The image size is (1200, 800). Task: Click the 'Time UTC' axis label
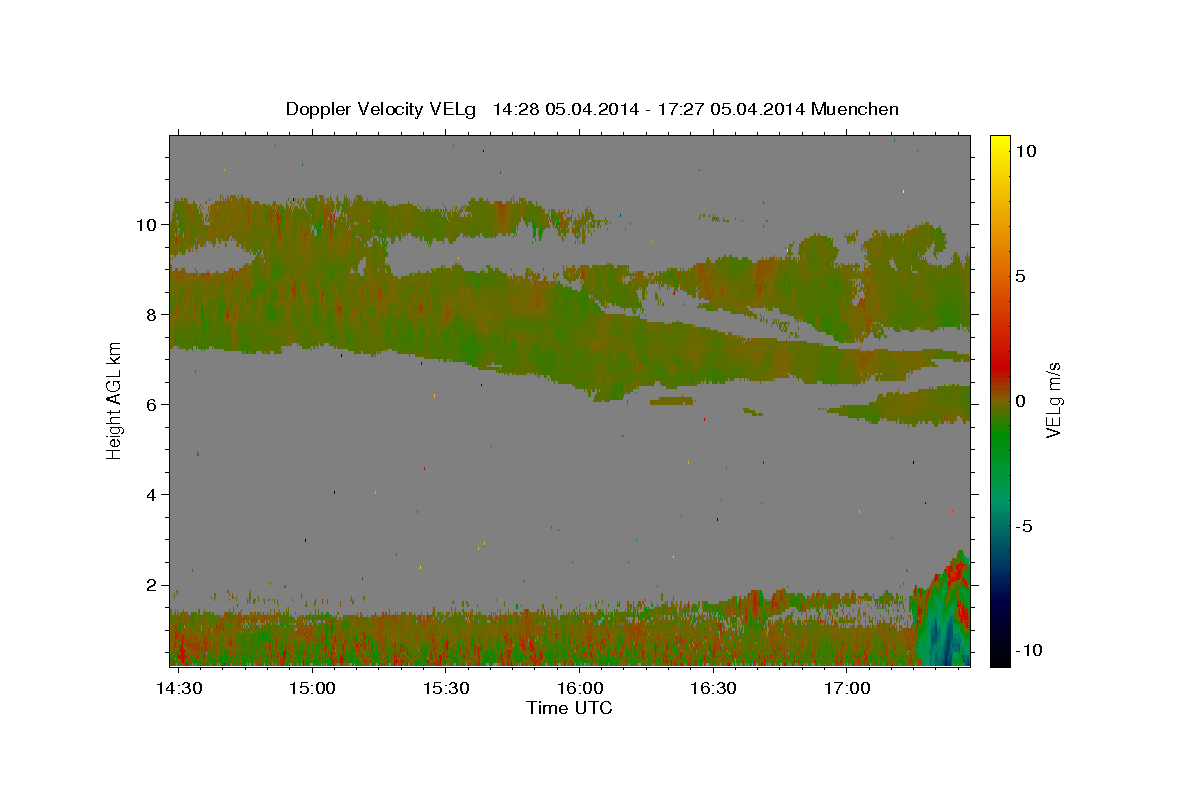pyautogui.click(x=569, y=708)
